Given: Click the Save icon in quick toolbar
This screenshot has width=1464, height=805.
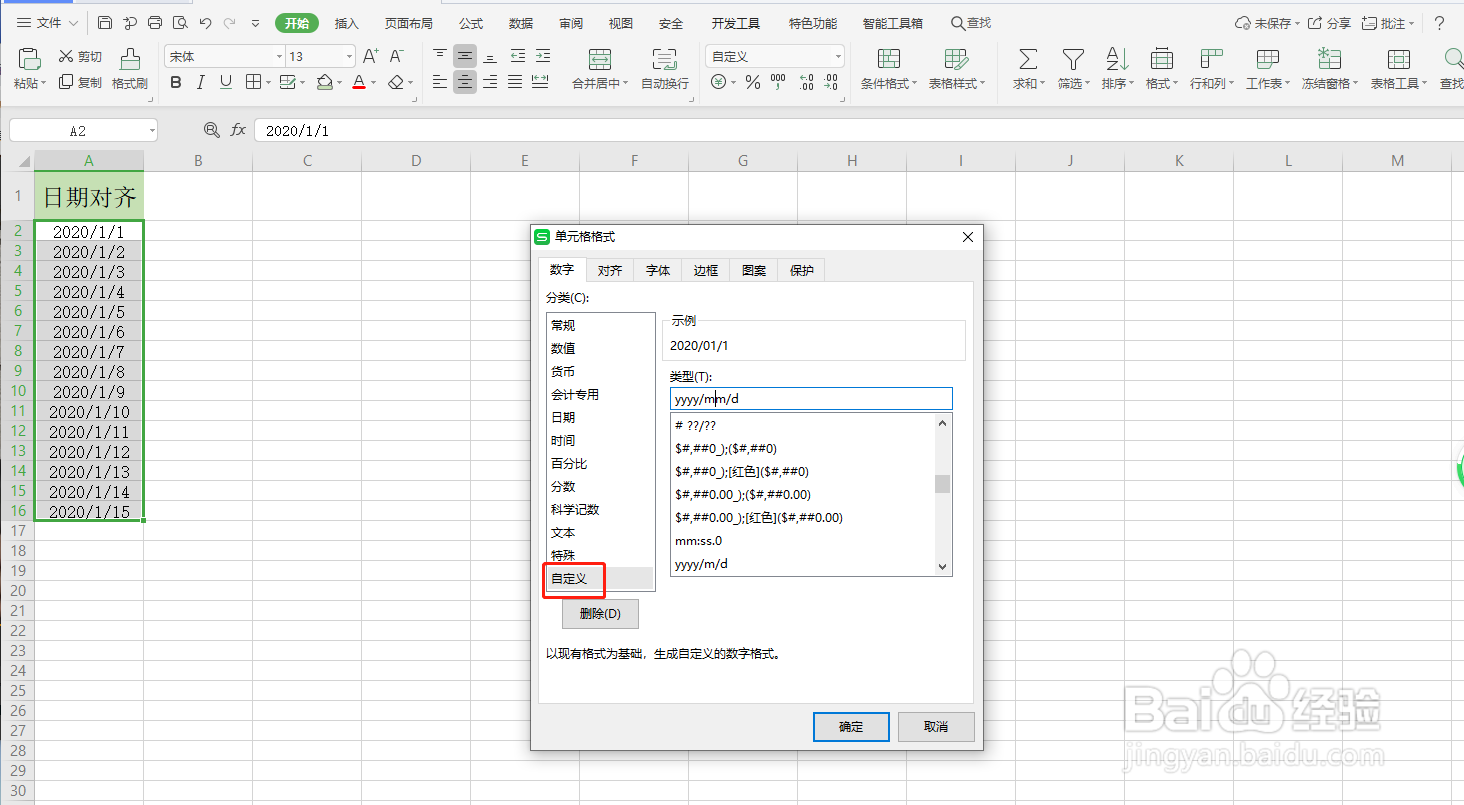Looking at the screenshot, I should 105,23.
